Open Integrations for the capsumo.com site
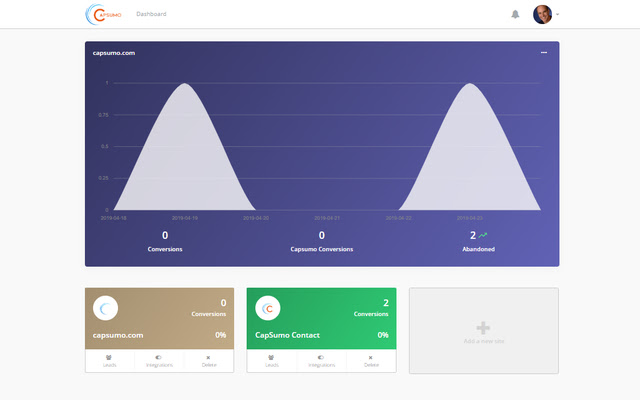Viewport: 640px width, 400px height. 159,361
